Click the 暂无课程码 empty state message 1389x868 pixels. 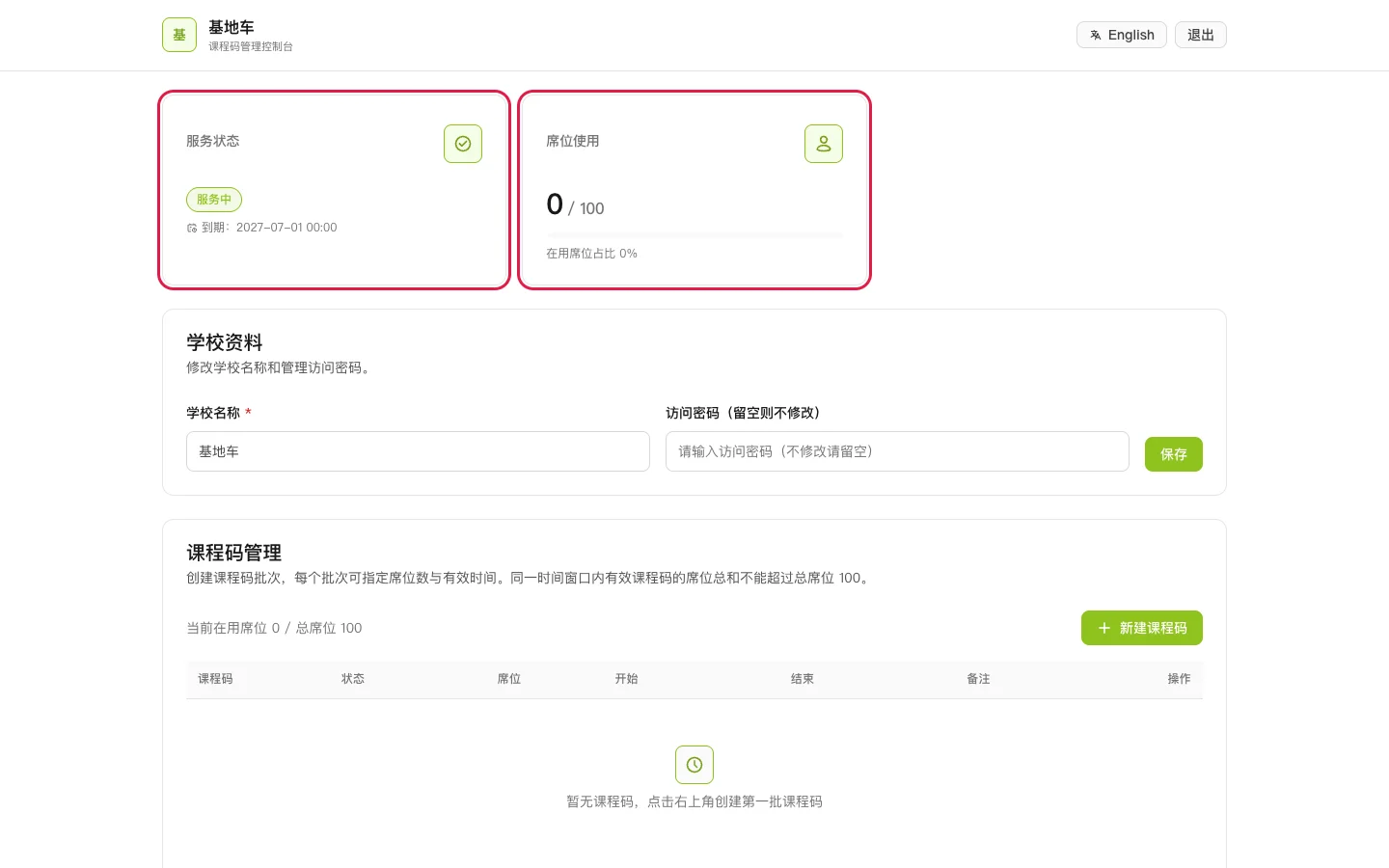tap(694, 801)
